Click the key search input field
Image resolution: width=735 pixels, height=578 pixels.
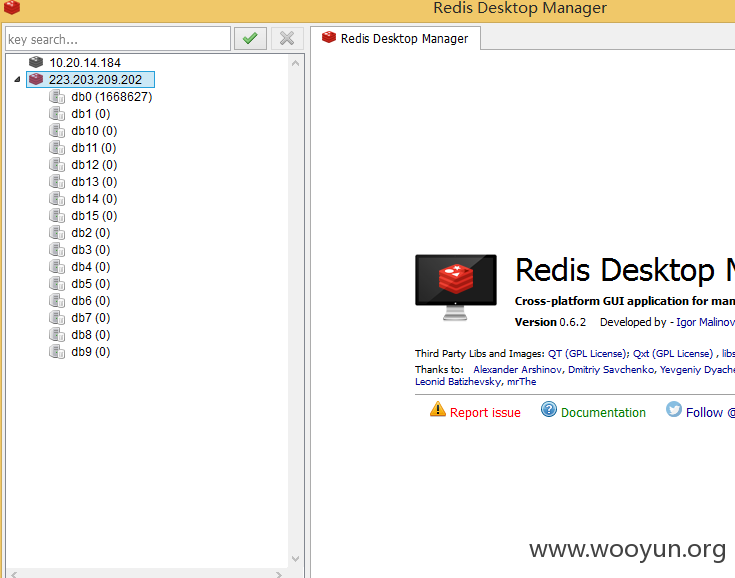pyautogui.click(x=118, y=39)
